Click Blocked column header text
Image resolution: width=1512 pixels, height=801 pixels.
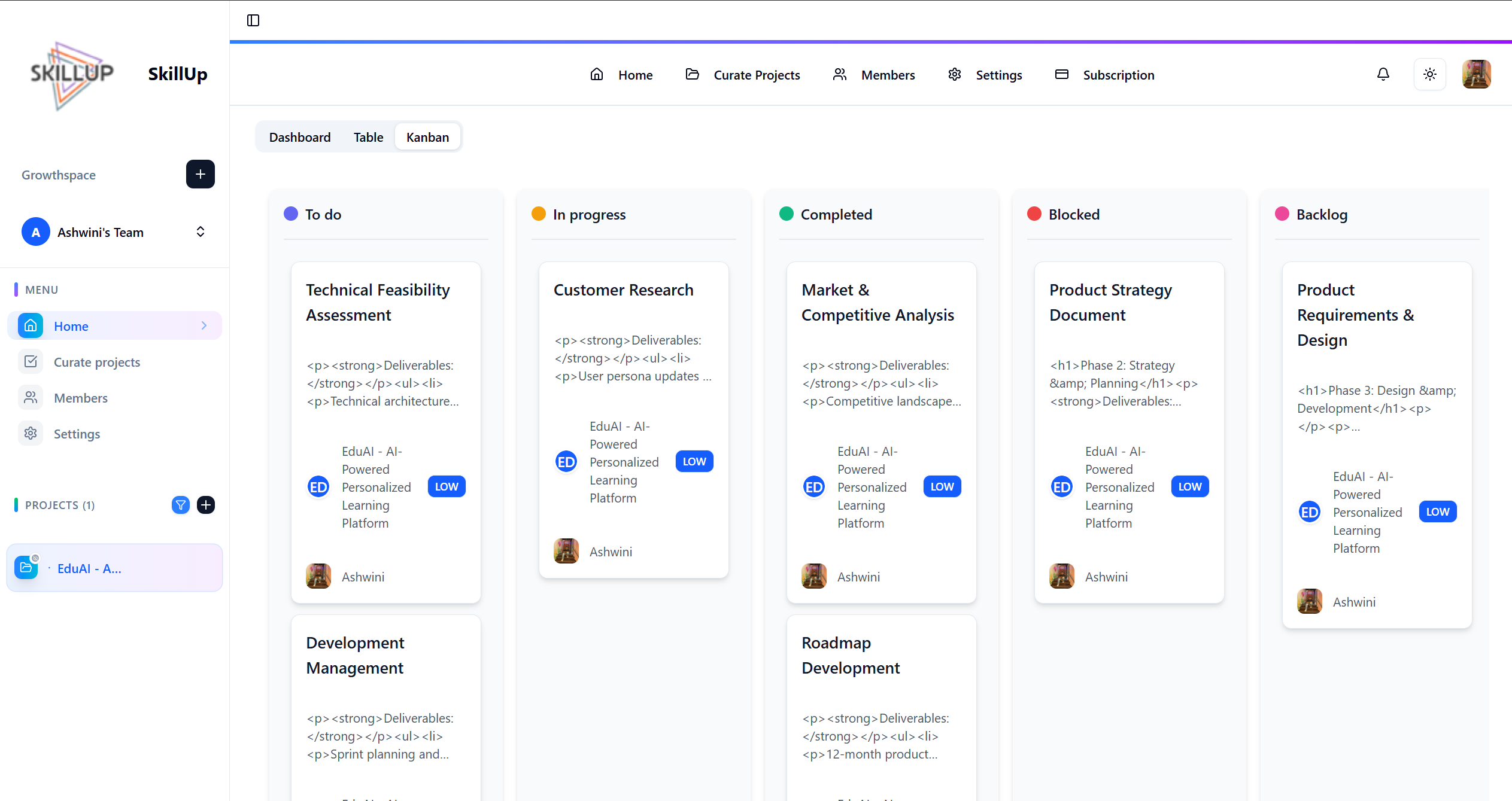click(x=1074, y=214)
